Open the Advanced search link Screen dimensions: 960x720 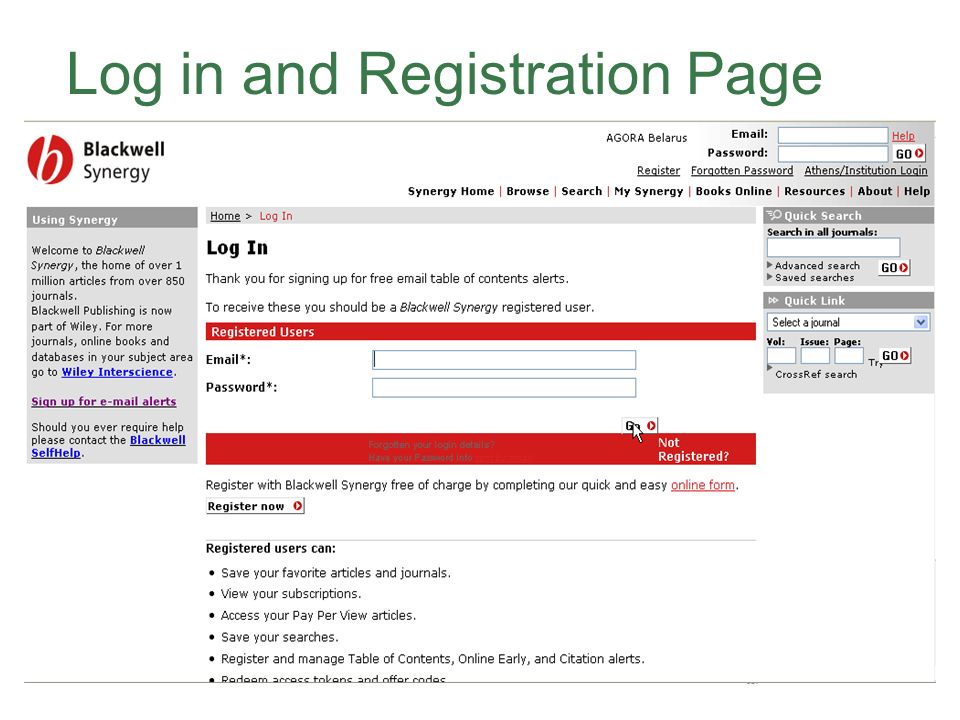[817, 266]
